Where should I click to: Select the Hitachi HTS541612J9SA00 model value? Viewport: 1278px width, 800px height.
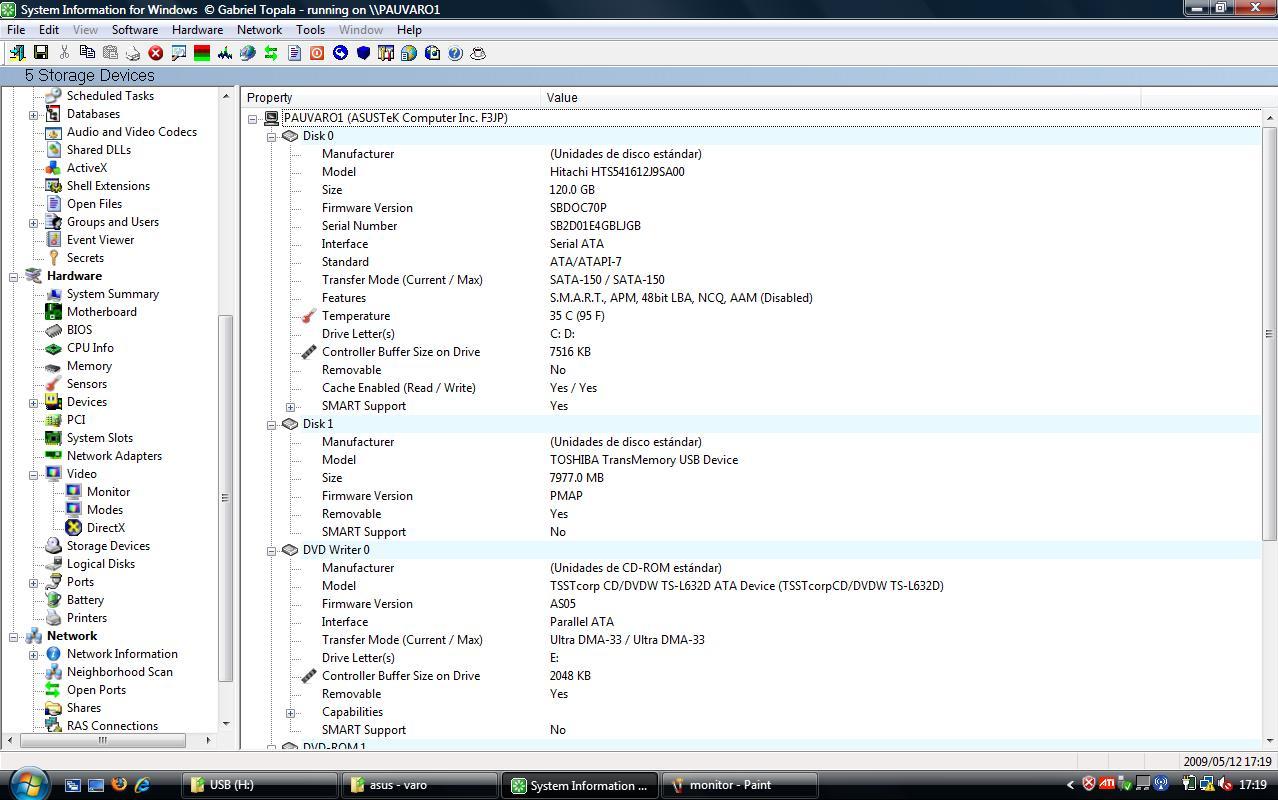click(x=617, y=172)
